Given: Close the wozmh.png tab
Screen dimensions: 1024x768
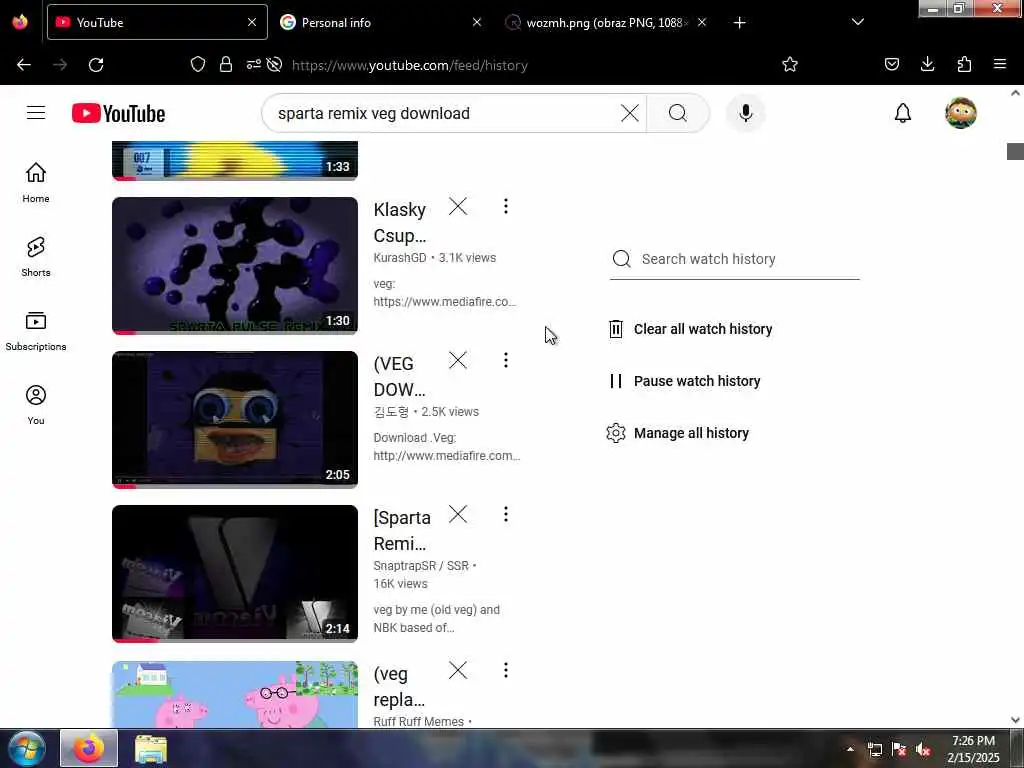Looking at the screenshot, I should (702, 22).
